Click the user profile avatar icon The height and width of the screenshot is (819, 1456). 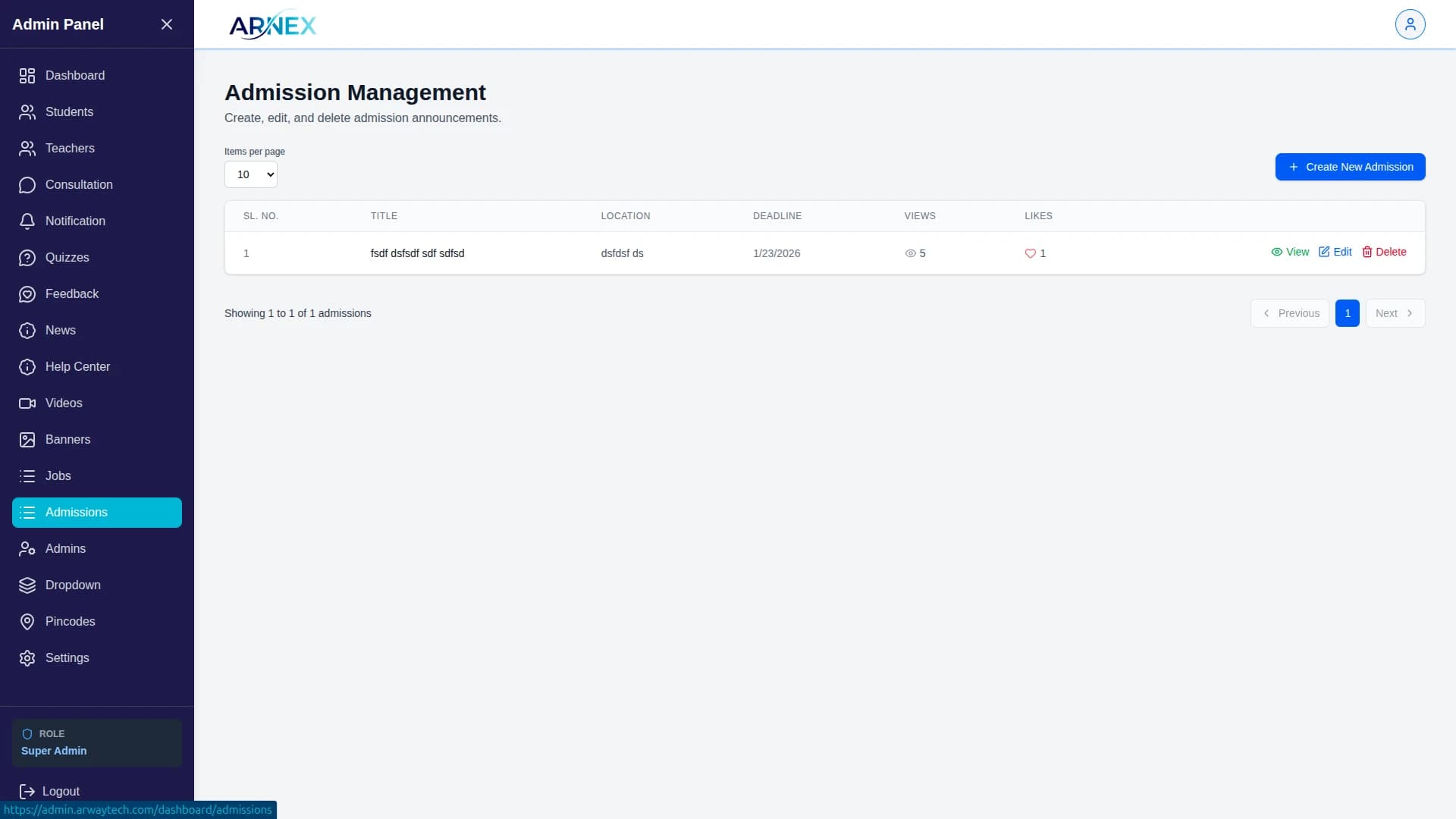pos(1410,24)
